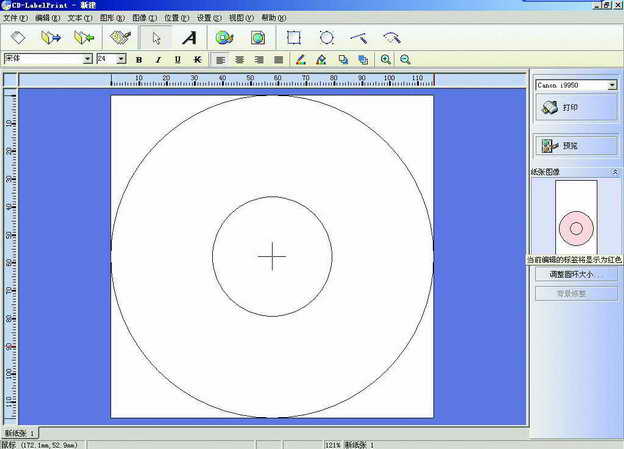Viewport: 624px width, 449px height.
Task: Select the text tool with letter A
Action: [189, 38]
